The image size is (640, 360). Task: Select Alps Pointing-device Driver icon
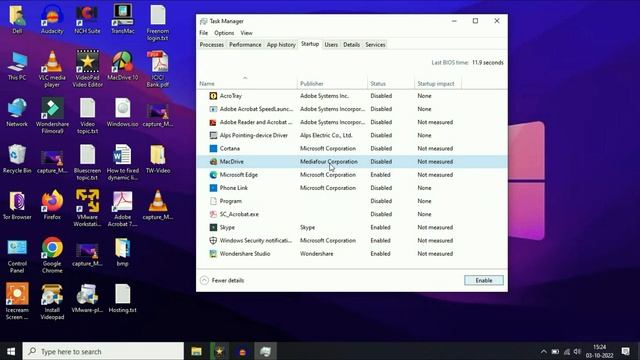tap(213, 135)
